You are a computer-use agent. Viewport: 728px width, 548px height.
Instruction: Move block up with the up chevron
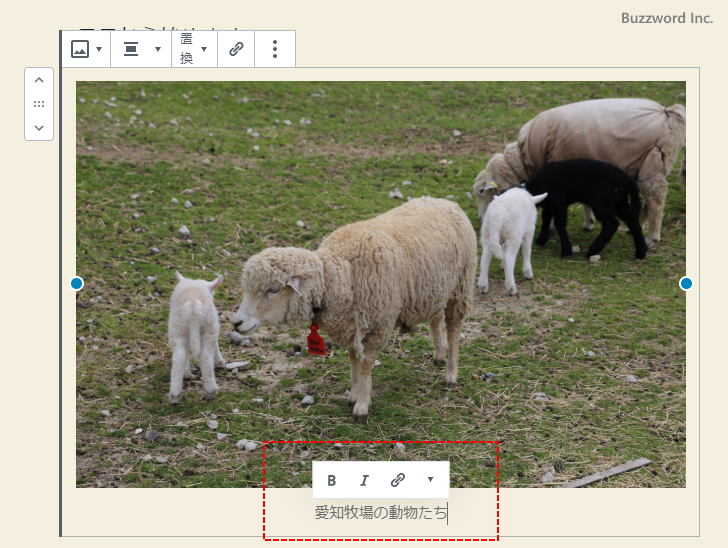click(x=39, y=81)
